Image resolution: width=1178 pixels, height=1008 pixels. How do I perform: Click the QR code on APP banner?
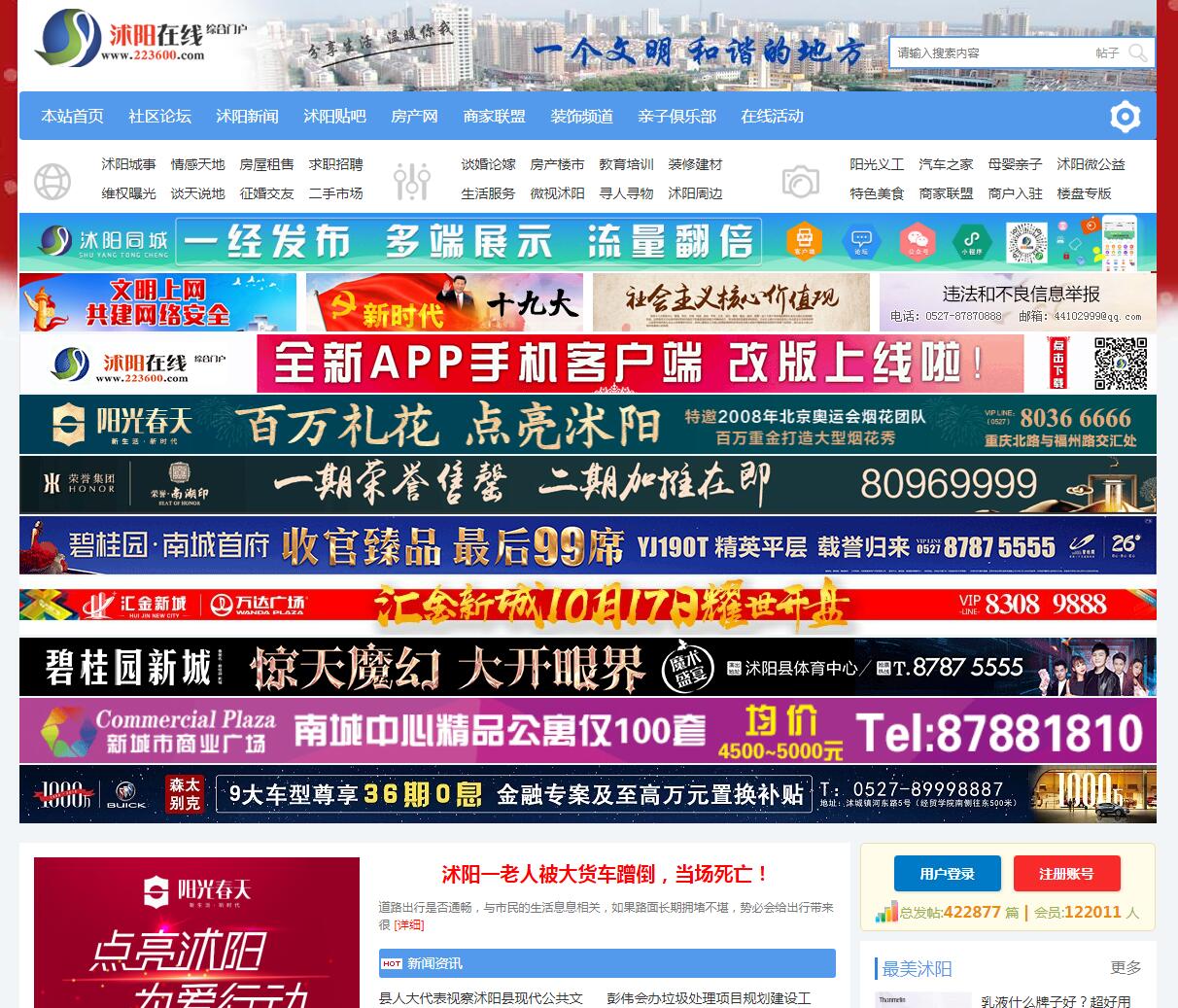[x=1120, y=364]
